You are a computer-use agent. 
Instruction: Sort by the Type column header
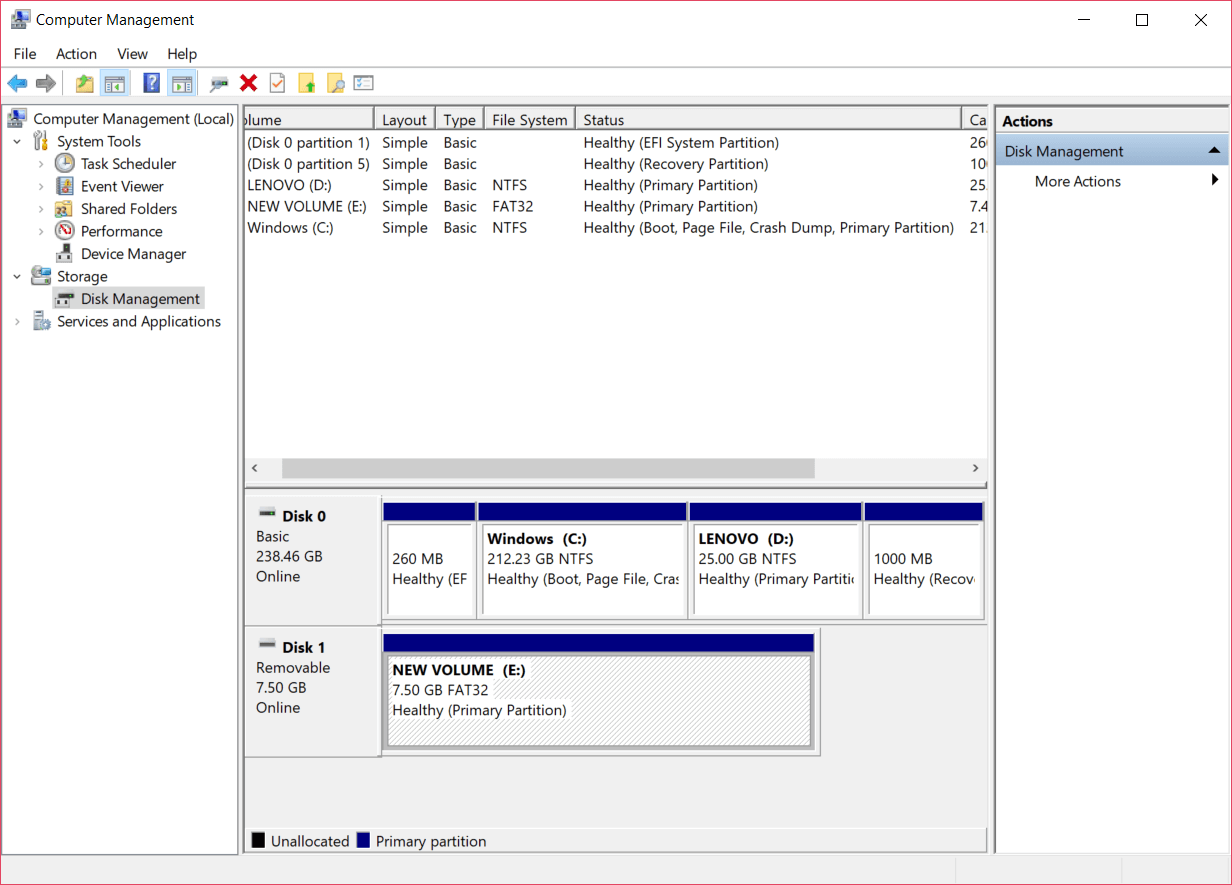click(460, 119)
